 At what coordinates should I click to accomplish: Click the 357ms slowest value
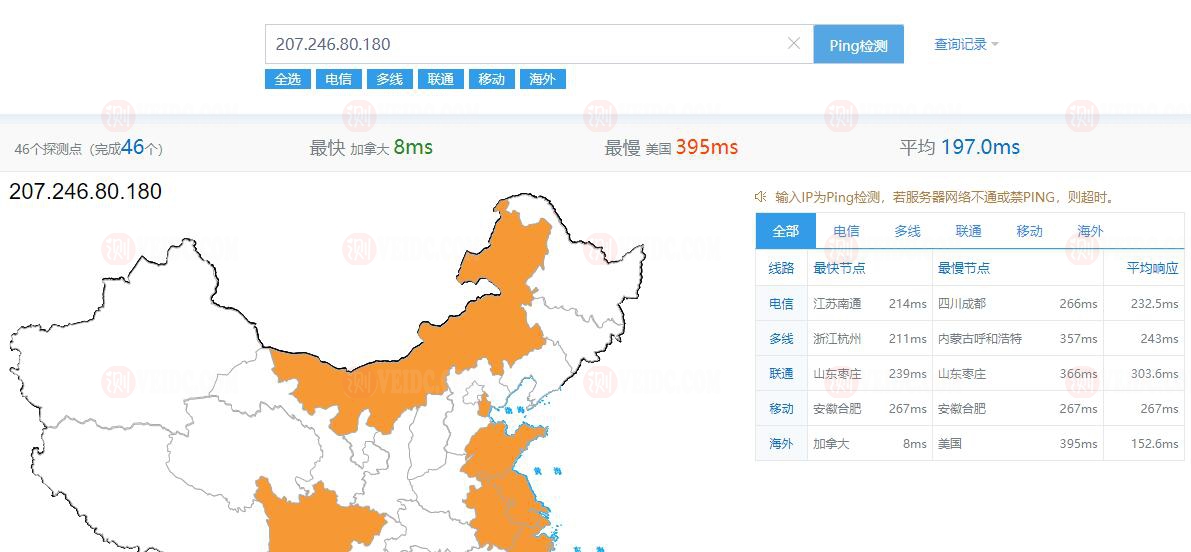pos(1079,339)
